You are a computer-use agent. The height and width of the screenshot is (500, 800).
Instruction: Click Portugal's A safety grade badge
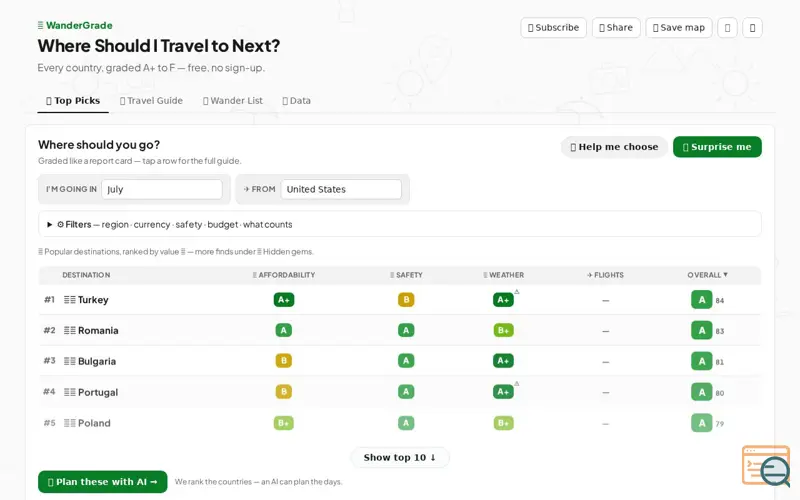[x=406, y=392]
